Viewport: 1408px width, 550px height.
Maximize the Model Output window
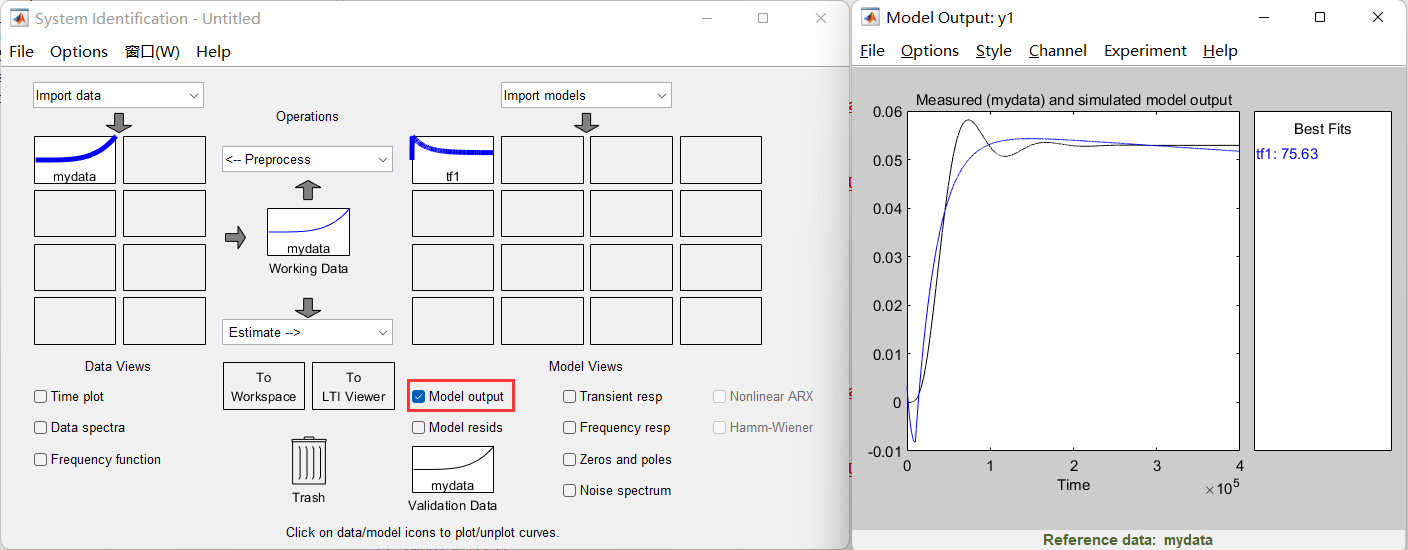tap(1320, 17)
